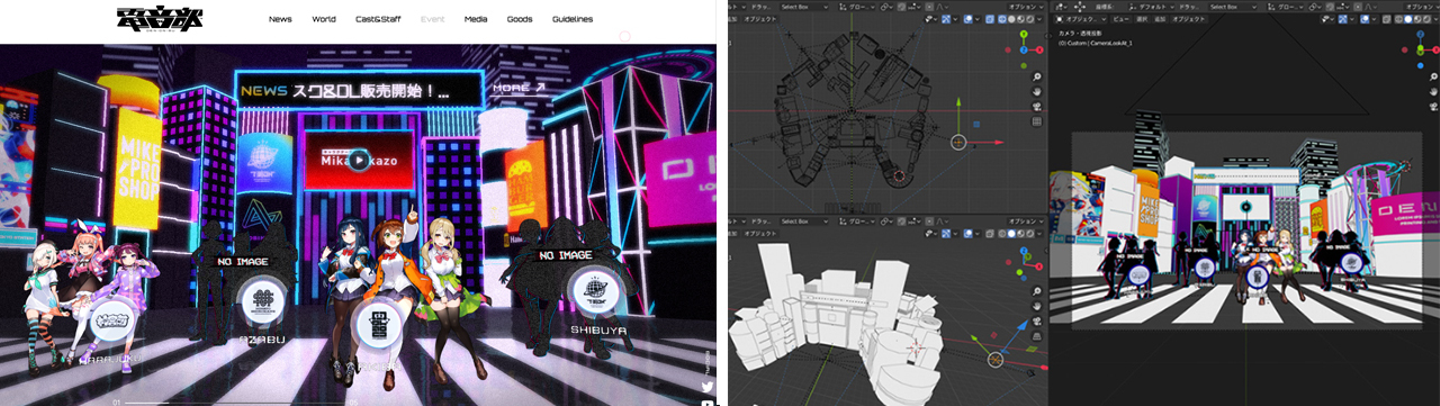
Task: Open Select Box dropdown in bottom-left viewport header
Action: [x=805, y=222]
